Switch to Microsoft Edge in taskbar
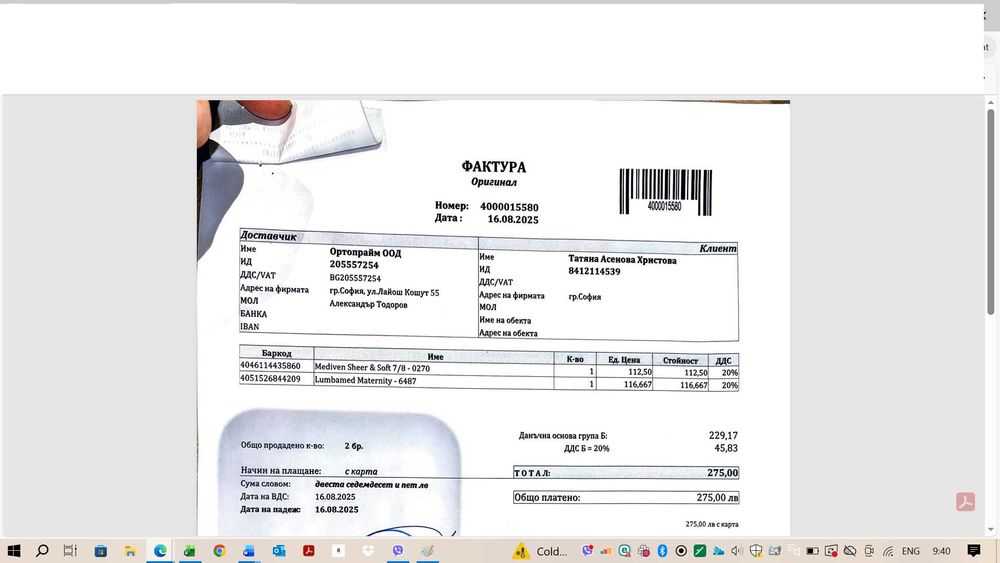Image resolution: width=1000 pixels, height=563 pixels. tap(160, 551)
